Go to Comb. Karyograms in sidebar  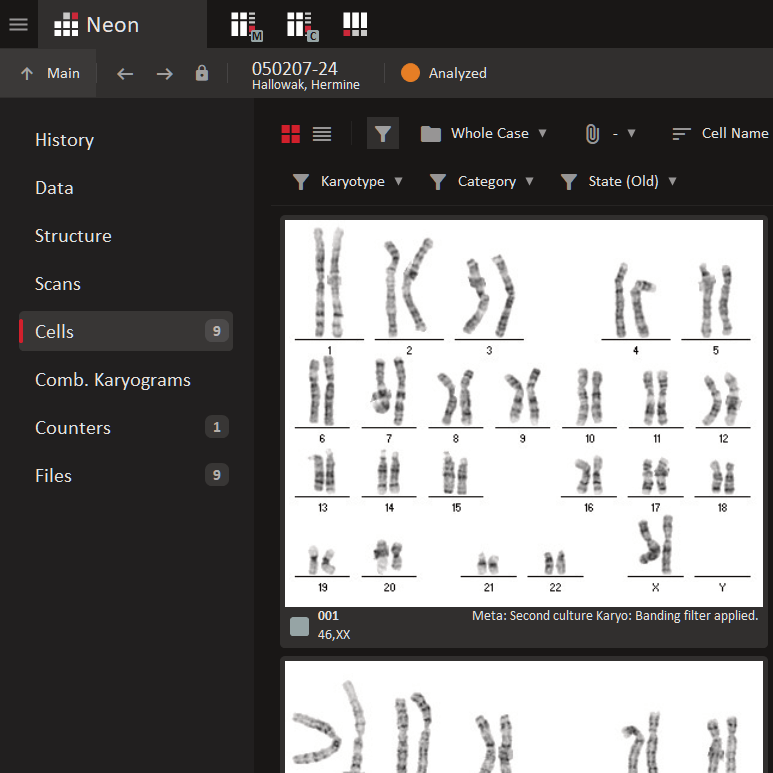[x=112, y=380]
